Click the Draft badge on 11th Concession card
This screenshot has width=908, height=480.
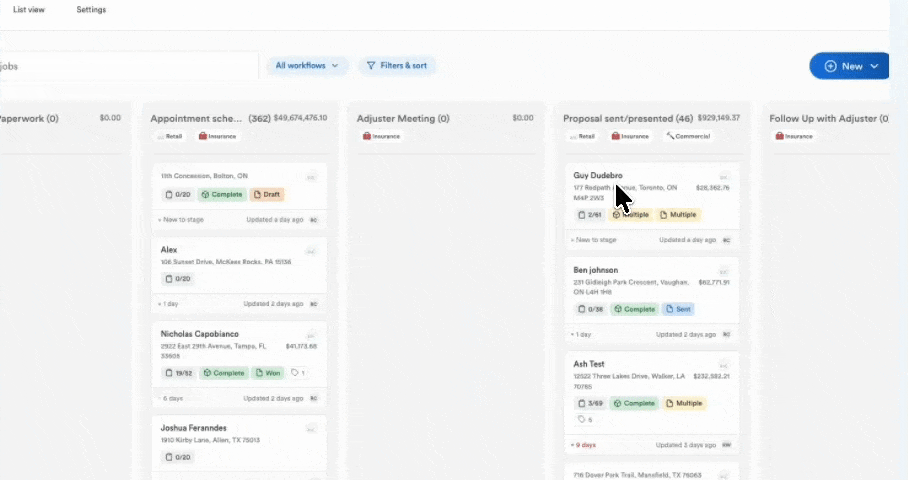tap(267, 195)
